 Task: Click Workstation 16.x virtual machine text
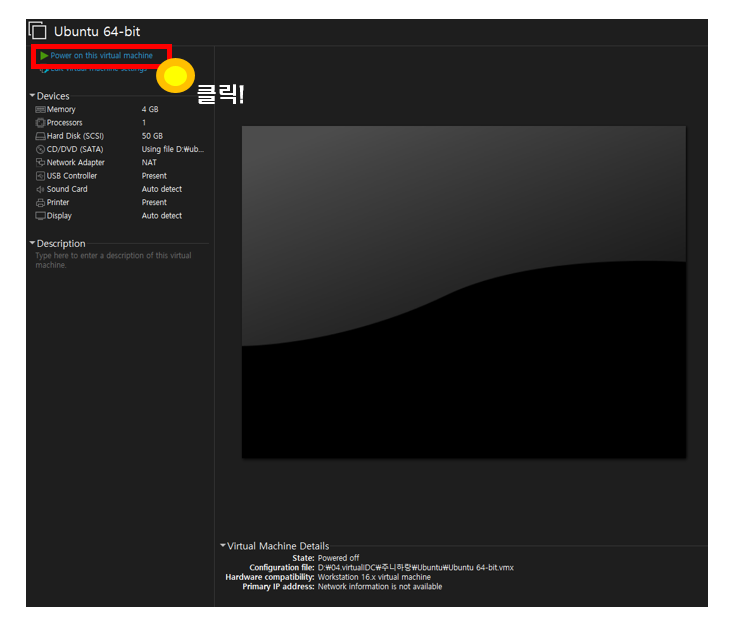[x=374, y=577]
